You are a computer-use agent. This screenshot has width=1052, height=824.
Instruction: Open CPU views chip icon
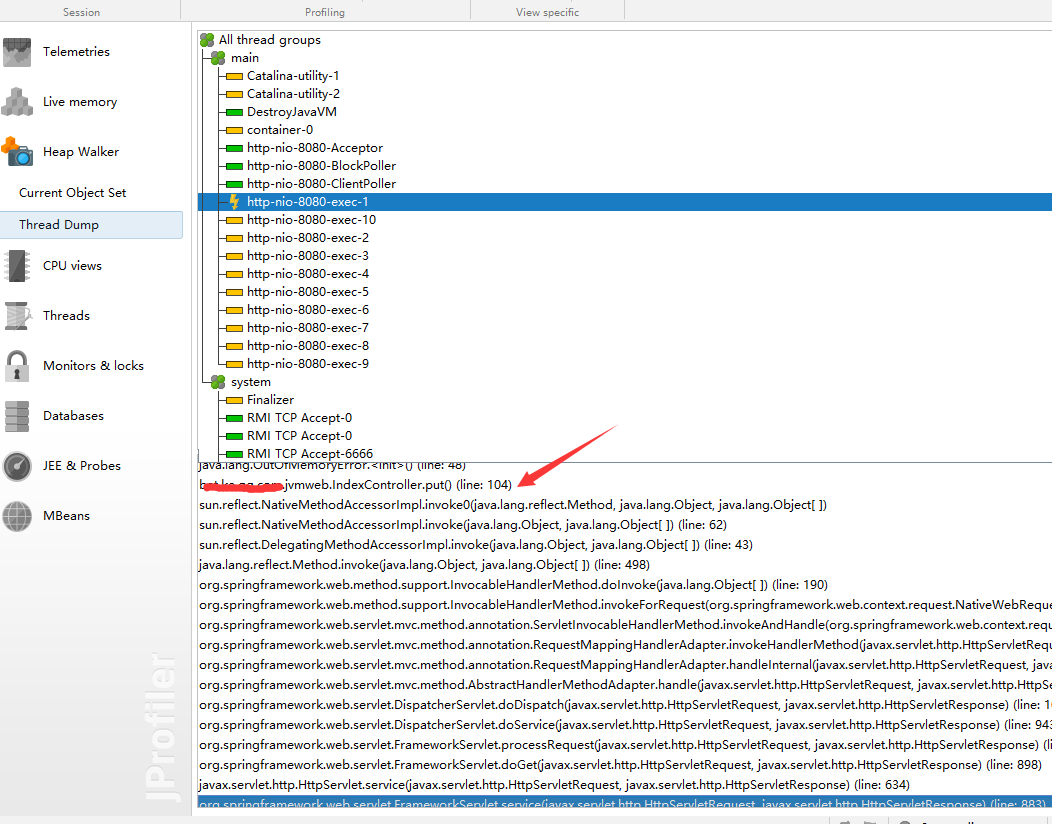17,266
